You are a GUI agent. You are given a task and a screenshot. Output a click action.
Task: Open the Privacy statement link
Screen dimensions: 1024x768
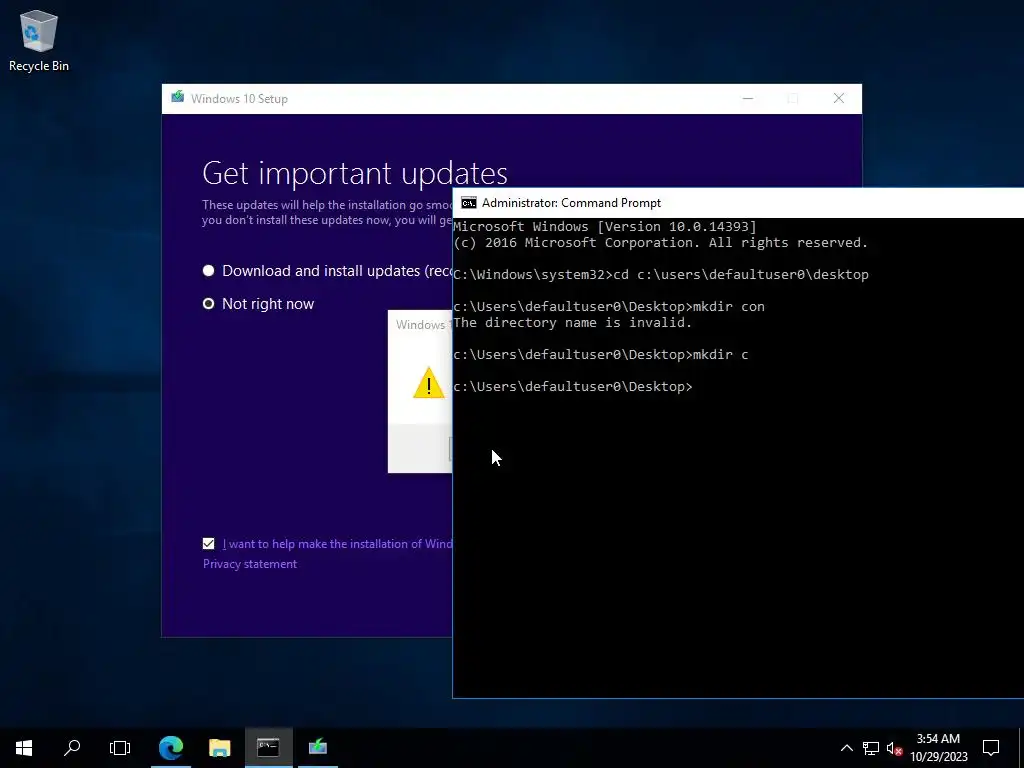pyautogui.click(x=249, y=564)
